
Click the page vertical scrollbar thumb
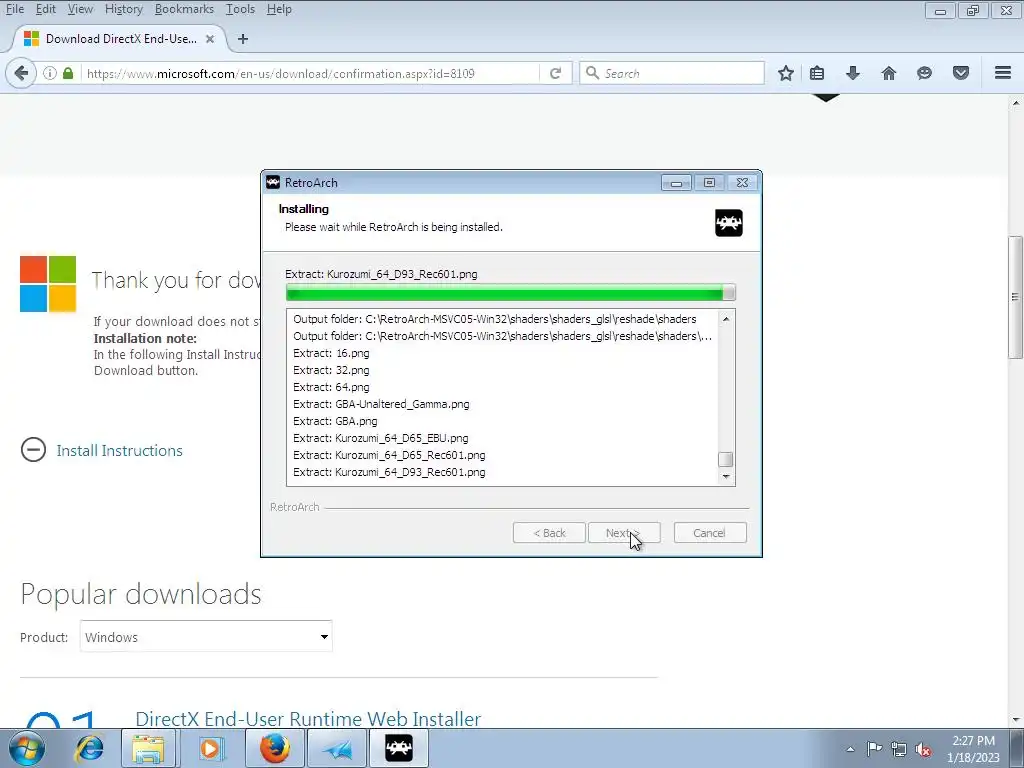point(1016,297)
